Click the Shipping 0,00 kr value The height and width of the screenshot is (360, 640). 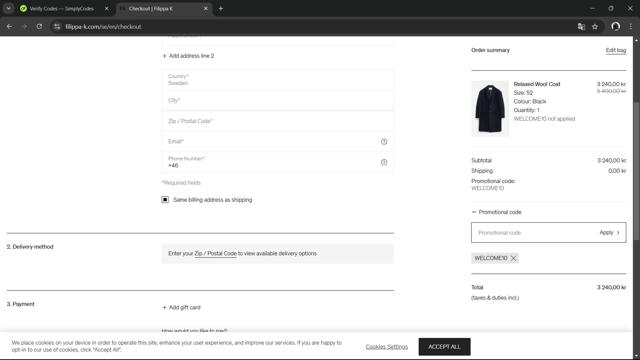click(617, 171)
